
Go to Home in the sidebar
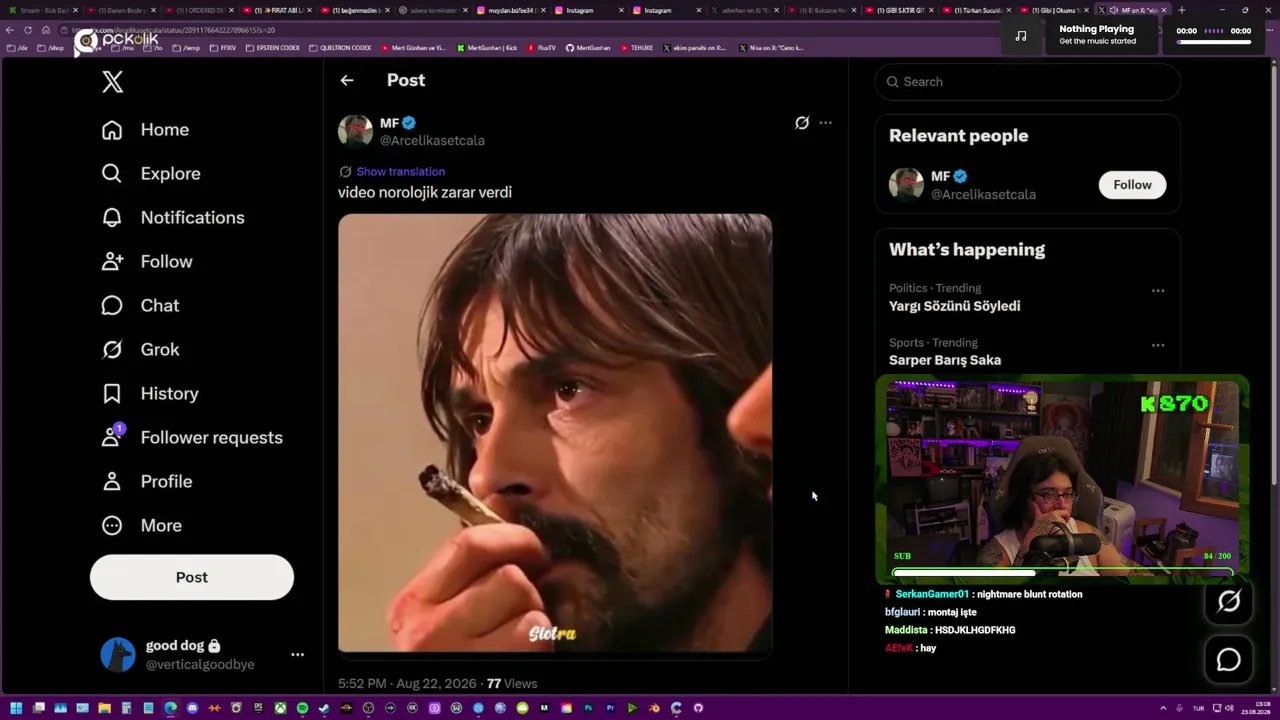[x=145, y=130]
